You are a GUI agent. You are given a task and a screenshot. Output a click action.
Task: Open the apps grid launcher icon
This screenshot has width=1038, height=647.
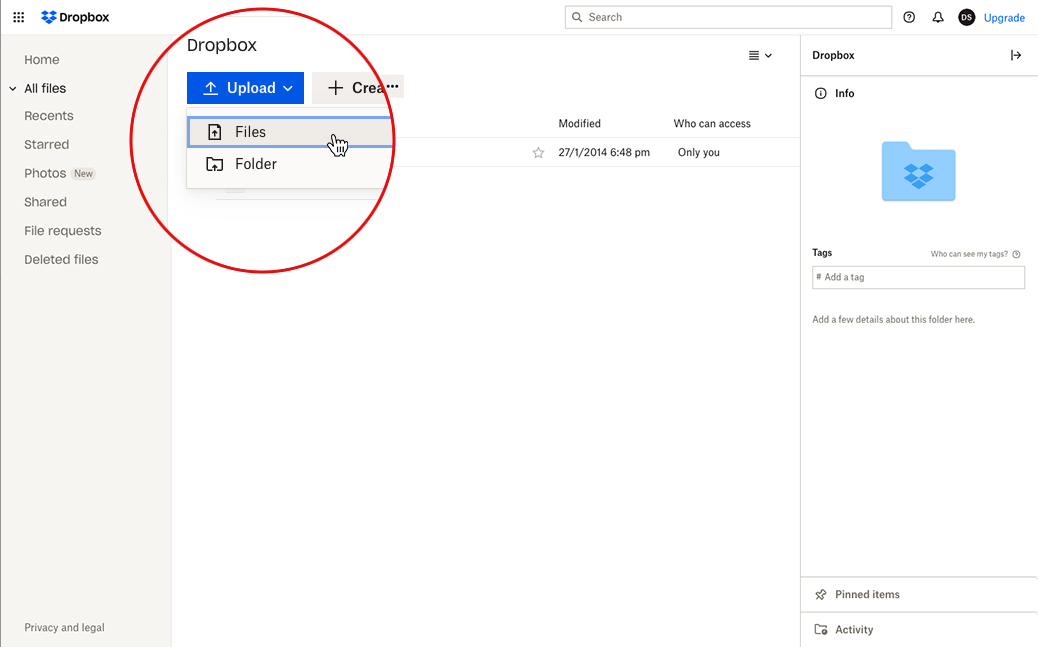18,17
